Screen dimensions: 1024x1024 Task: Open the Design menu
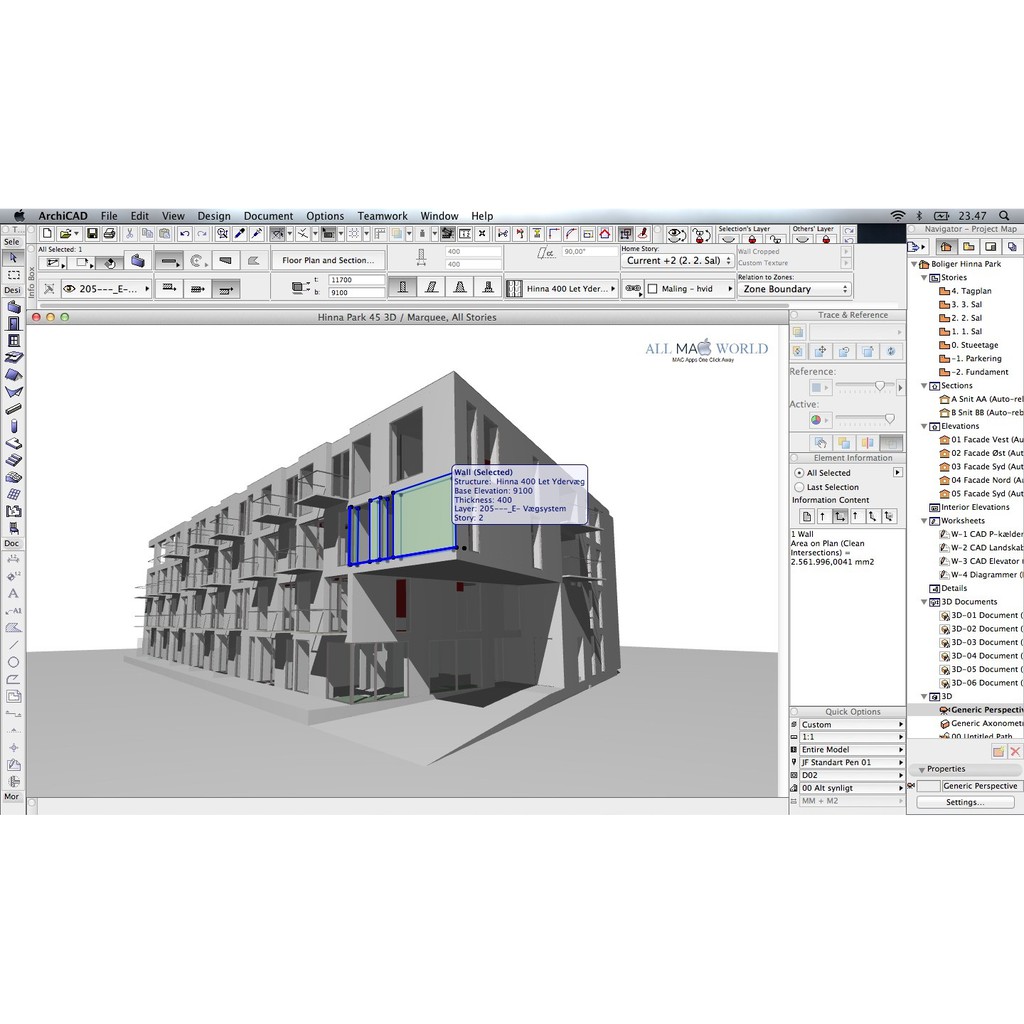pos(213,216)
